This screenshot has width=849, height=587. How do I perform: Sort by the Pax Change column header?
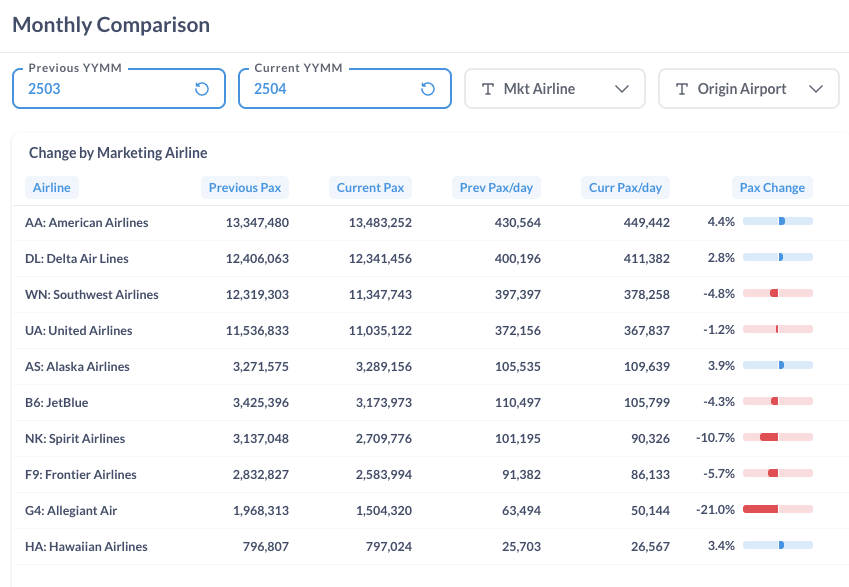772,187
